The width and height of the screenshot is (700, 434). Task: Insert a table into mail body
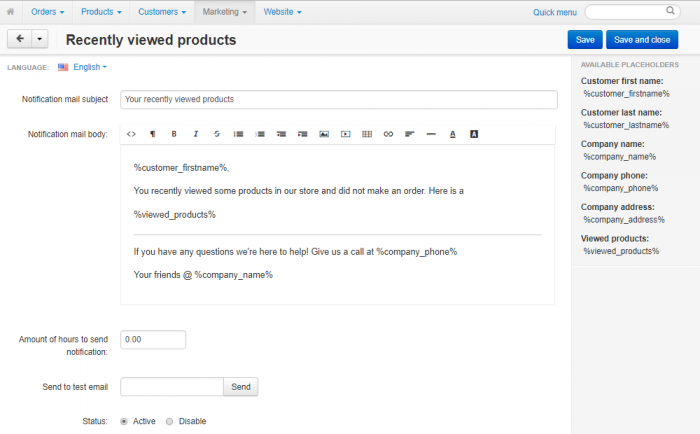367,134
